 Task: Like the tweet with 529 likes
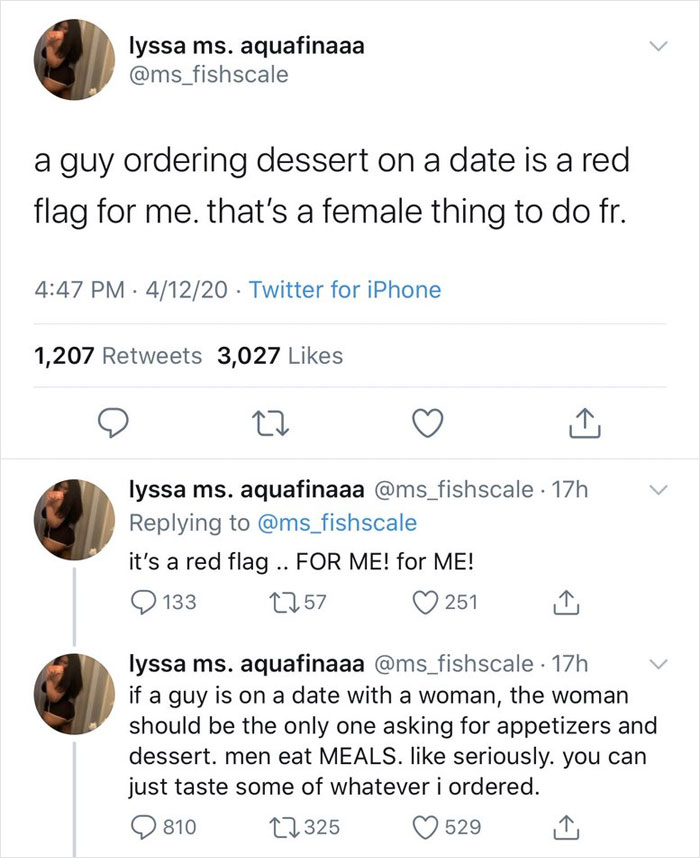pos(428,828)
